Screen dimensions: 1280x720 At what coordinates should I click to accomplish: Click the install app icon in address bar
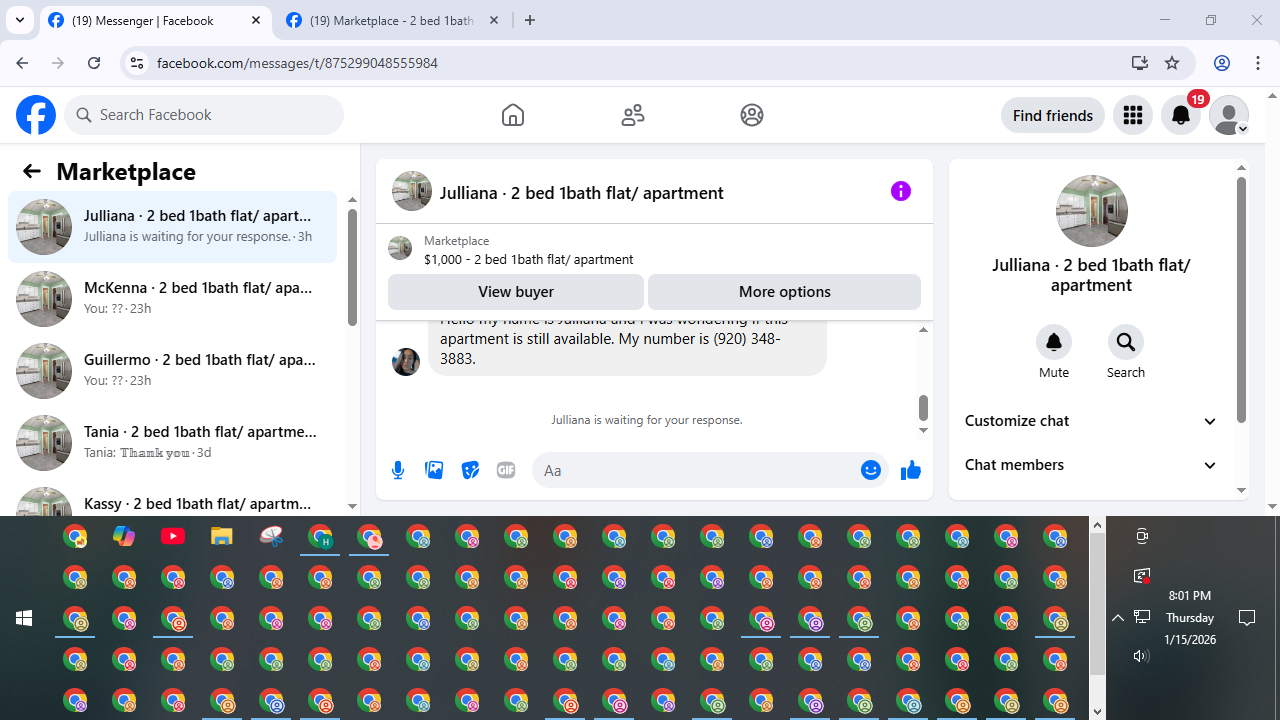(1140, 63)
